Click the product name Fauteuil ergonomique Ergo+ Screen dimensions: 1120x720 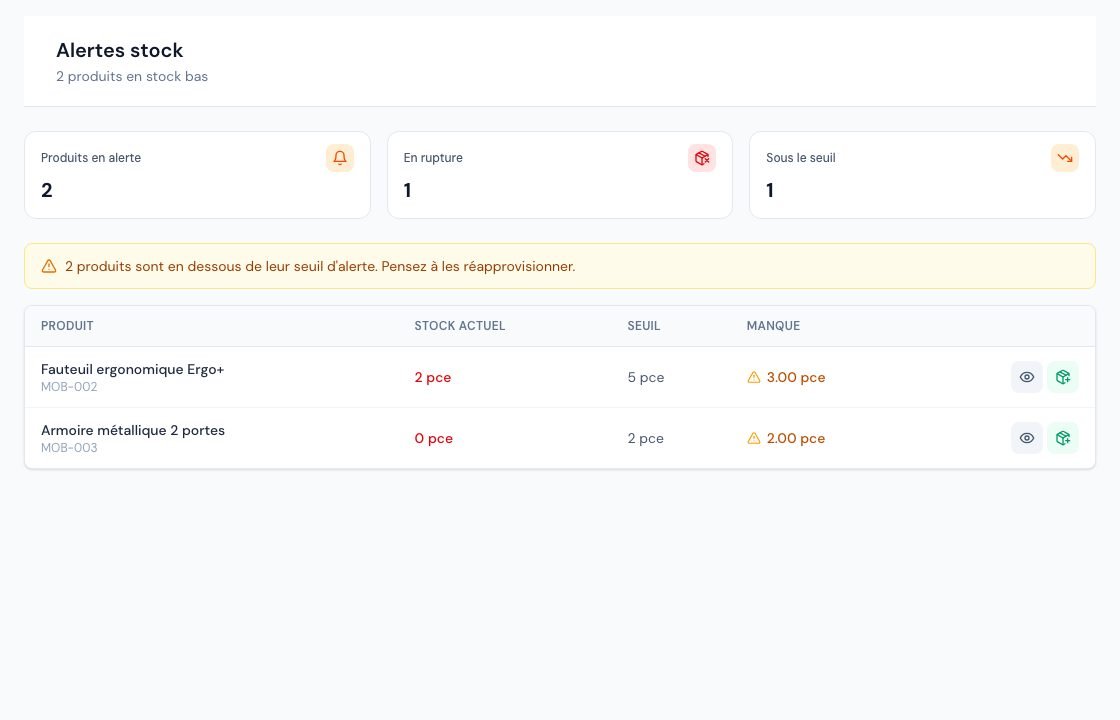coord(132,369)
